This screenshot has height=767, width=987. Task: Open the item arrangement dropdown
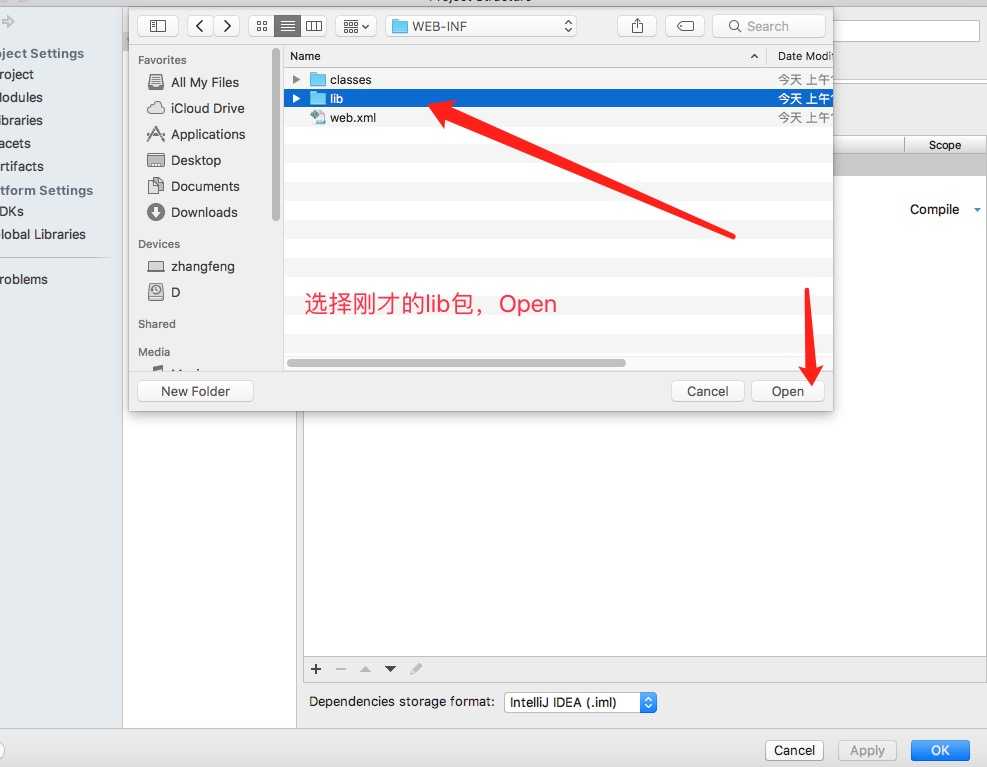point(356,26)
